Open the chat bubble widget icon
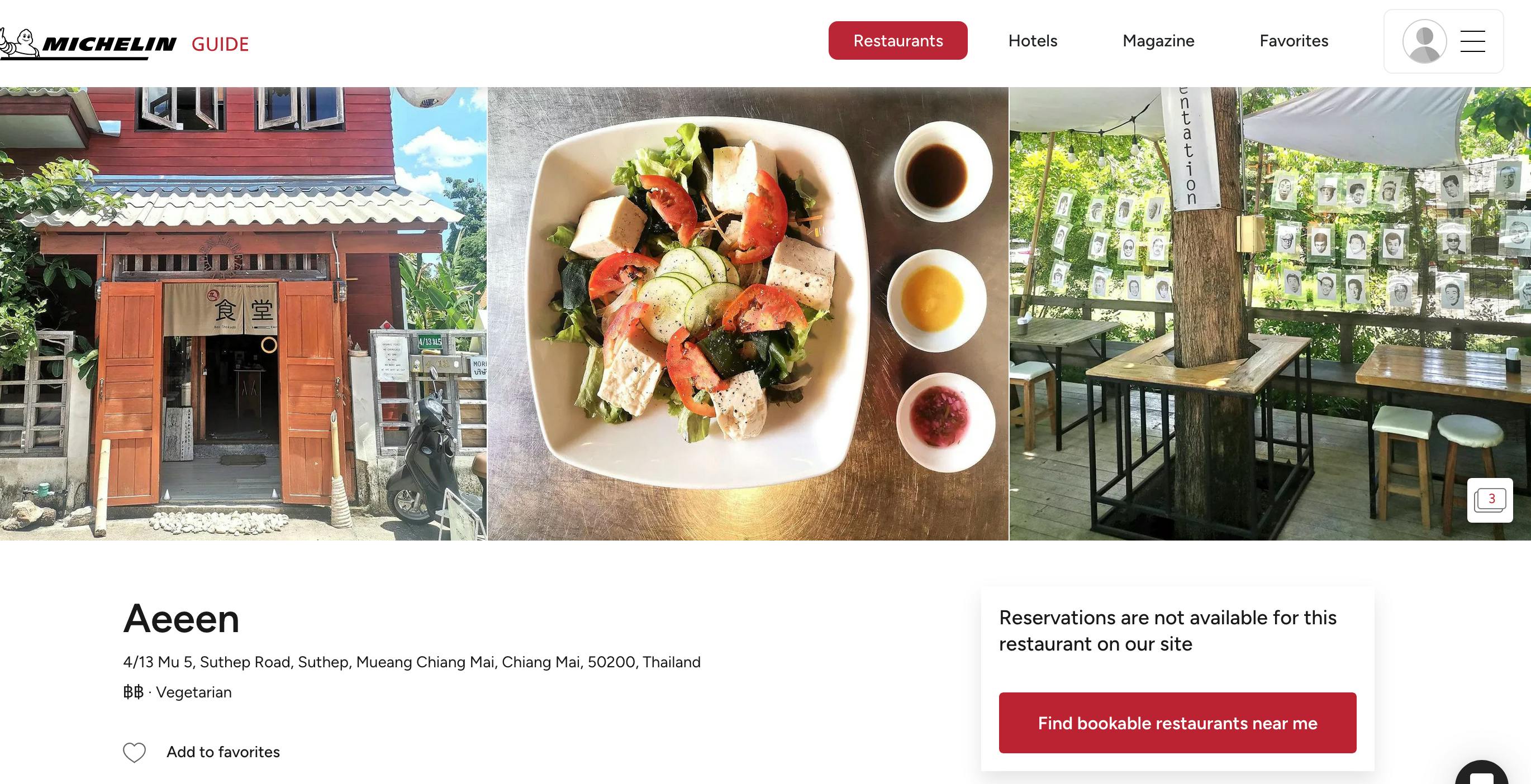Image resolution: width=1531 pixels, height=784 pixels. [x=1481, y=775]
